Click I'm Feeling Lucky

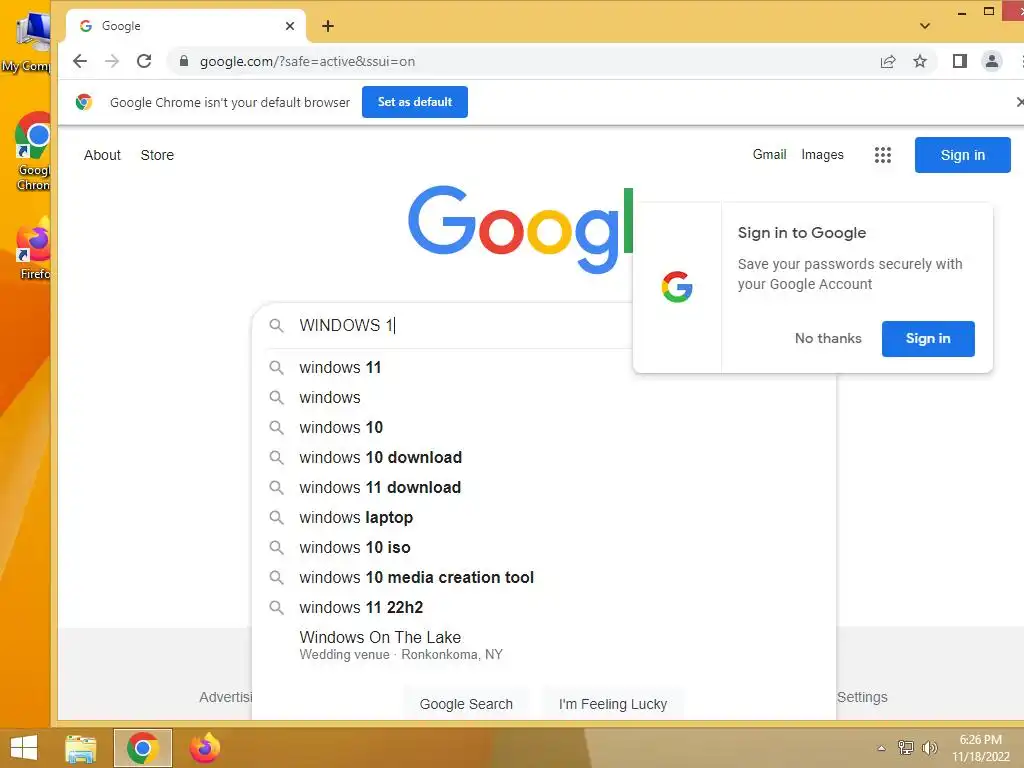click(613, 704)
